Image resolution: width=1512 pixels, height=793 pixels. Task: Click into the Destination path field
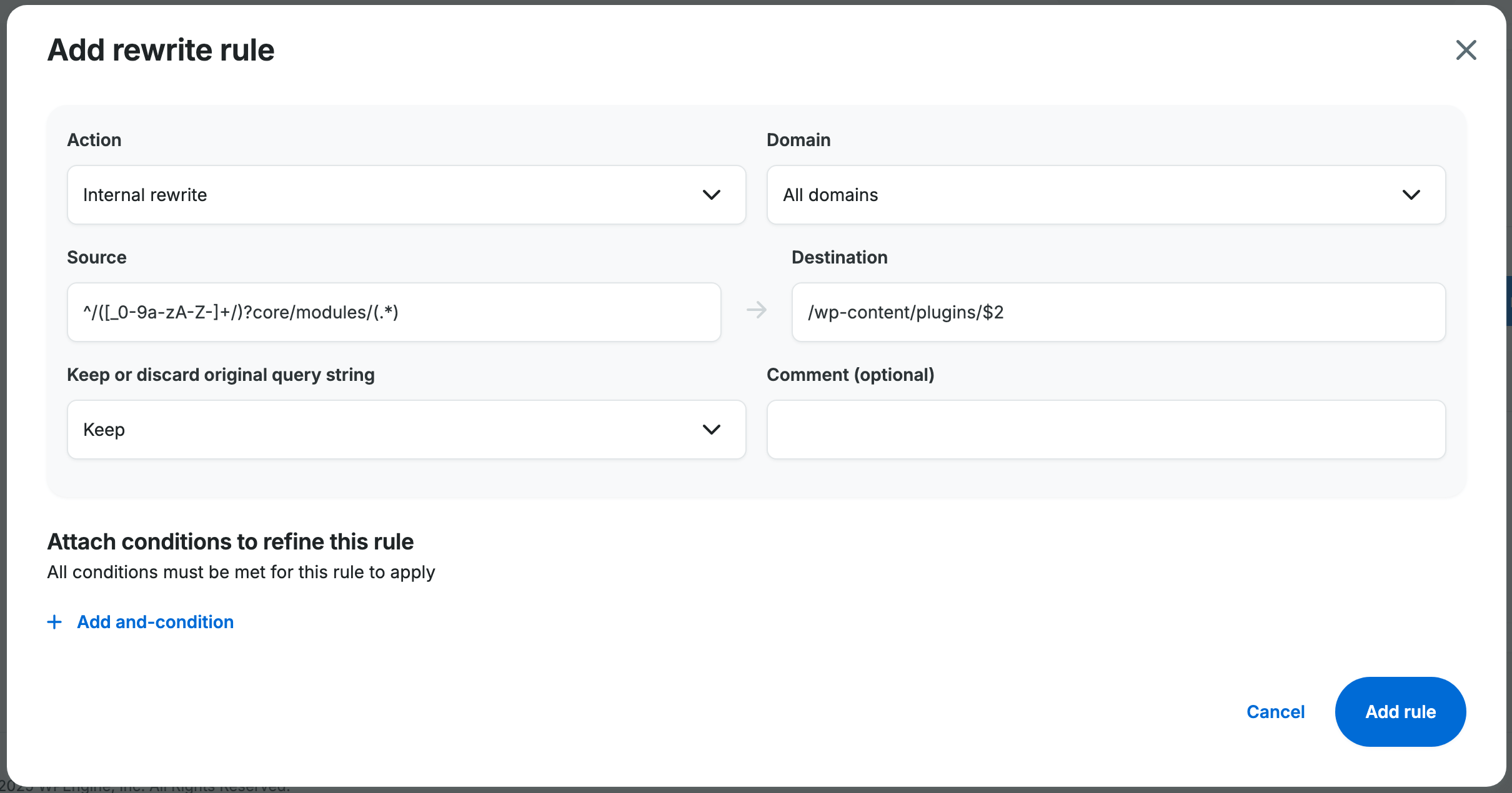[x=1118, y=312]
